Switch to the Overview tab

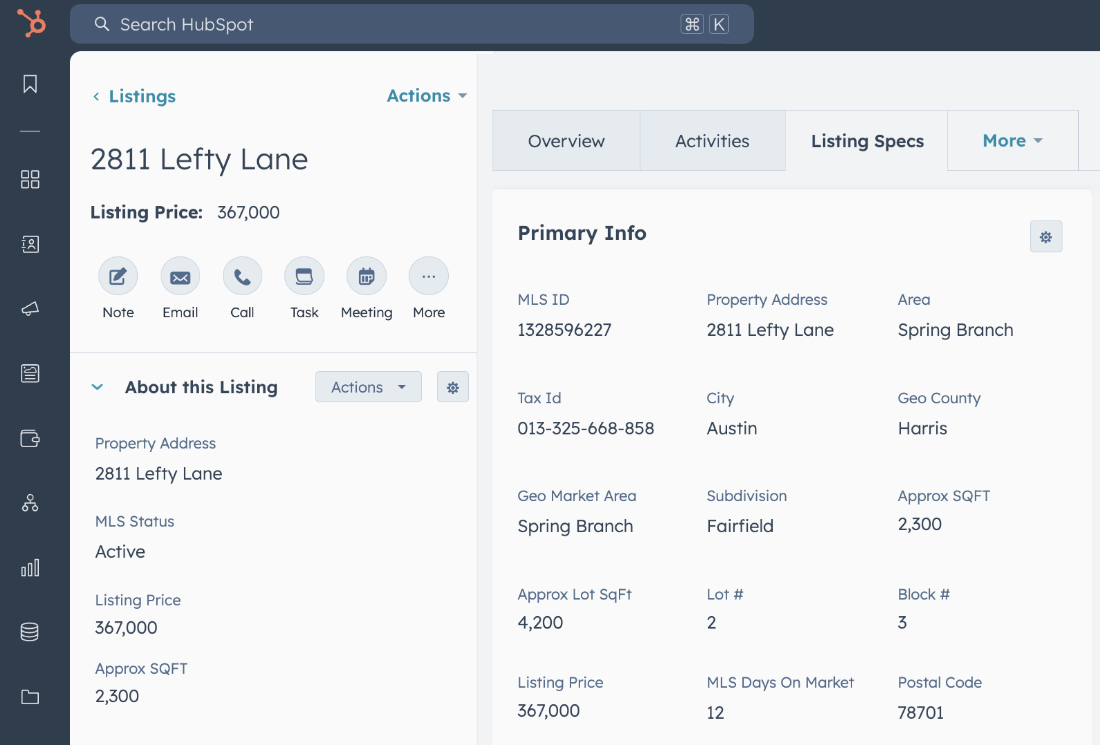click(566, 141)
